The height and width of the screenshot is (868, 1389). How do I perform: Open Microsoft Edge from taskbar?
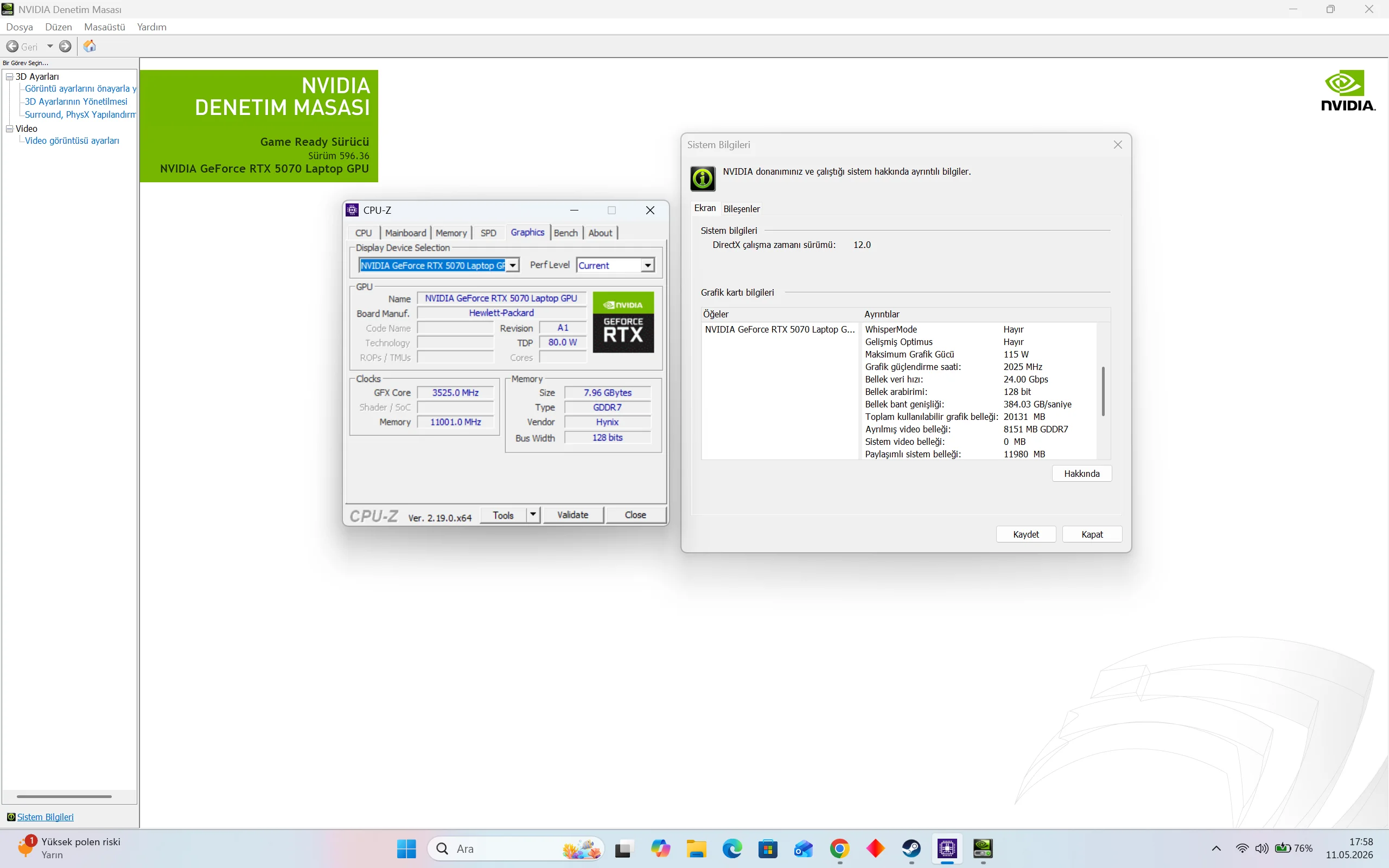(732, 848)
